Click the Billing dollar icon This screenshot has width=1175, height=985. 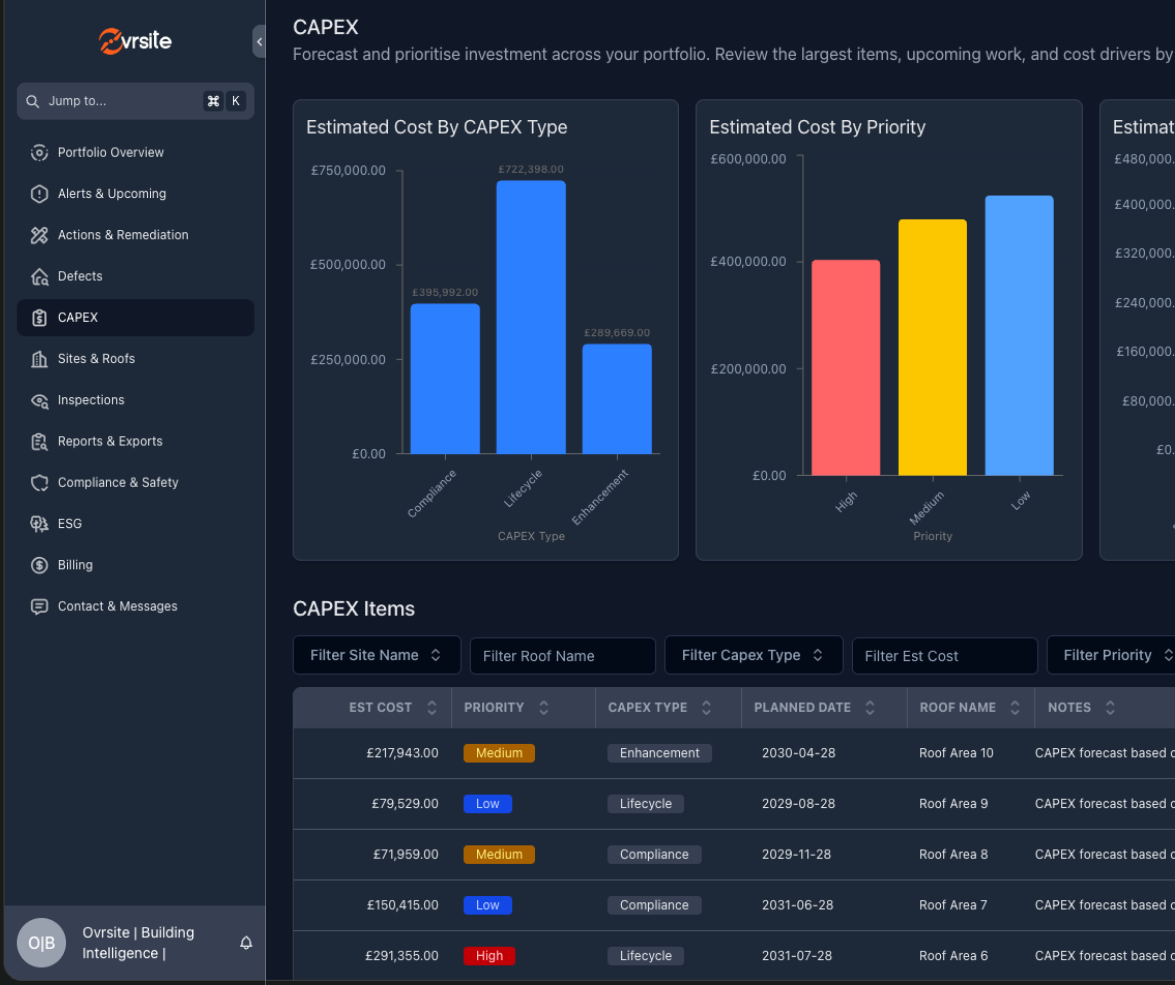click(39, 565)
